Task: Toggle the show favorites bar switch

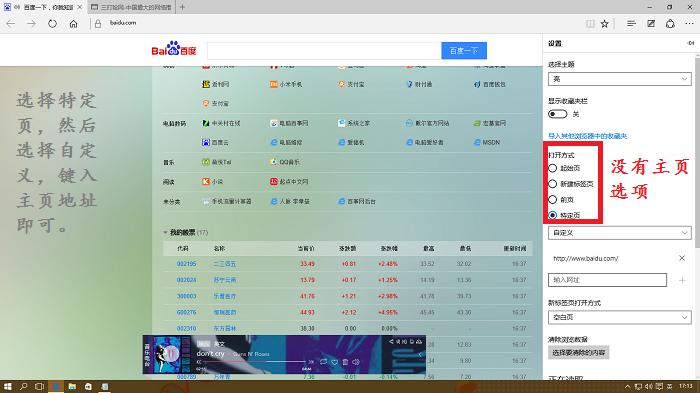Action: tap(557, 114)
